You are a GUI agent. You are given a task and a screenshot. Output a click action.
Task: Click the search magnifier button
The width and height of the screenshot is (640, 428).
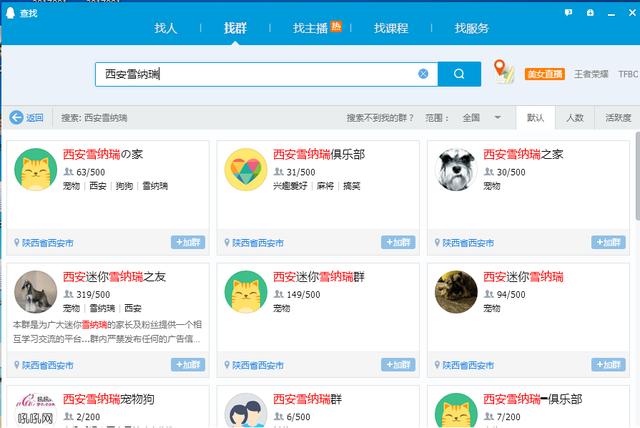(459, 74)
